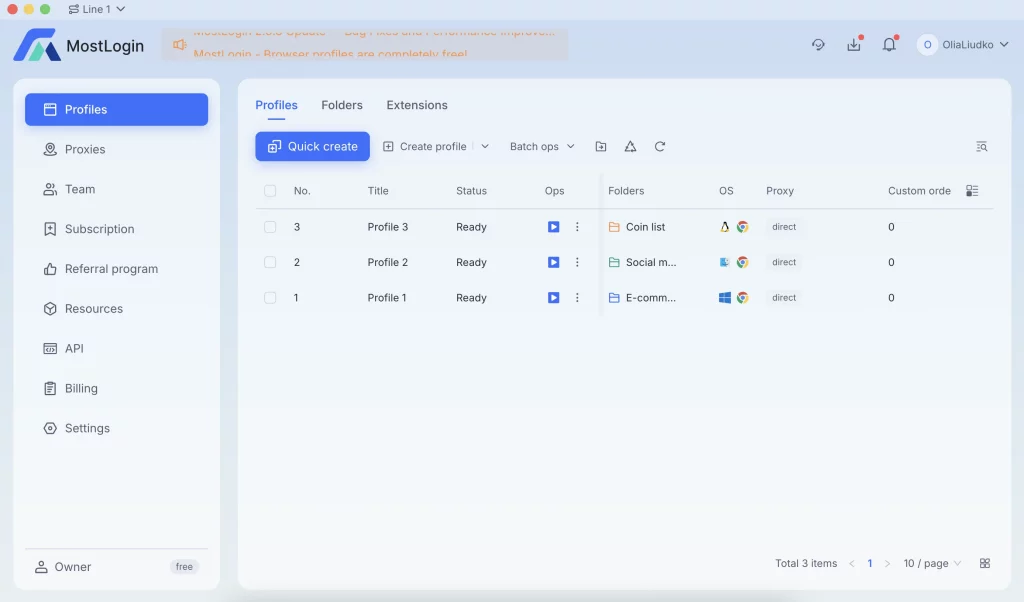
Task: Click the Coin list folder
Action: pyautogui.click(x=637, y=227)
